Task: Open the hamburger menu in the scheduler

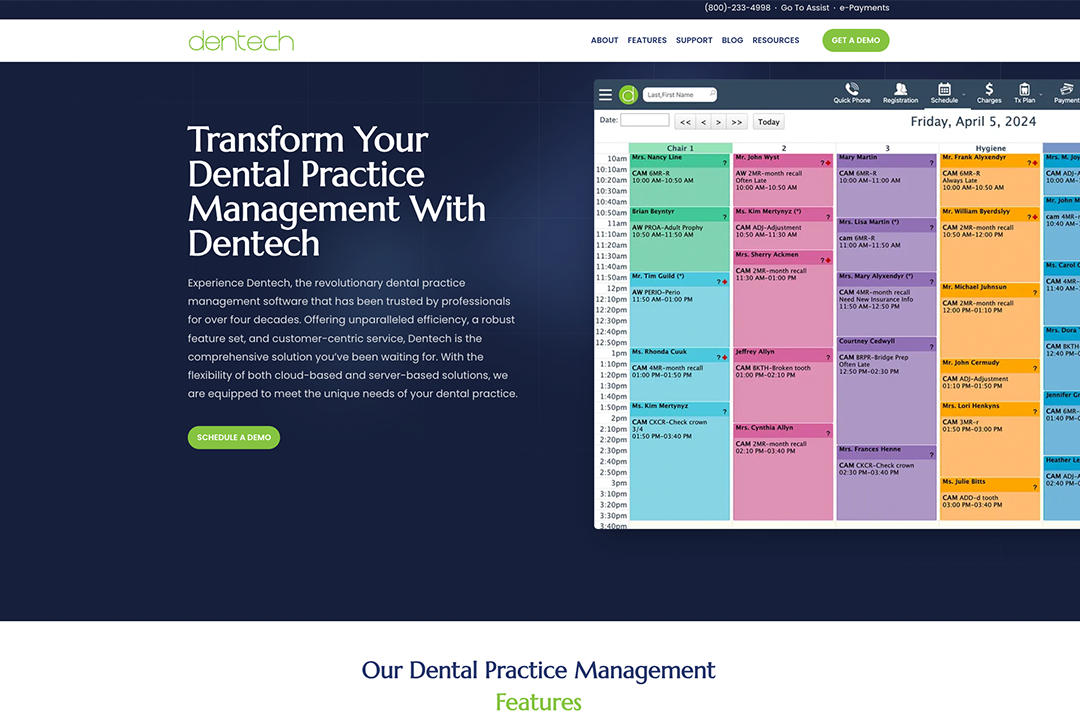Action: point(605,94)
